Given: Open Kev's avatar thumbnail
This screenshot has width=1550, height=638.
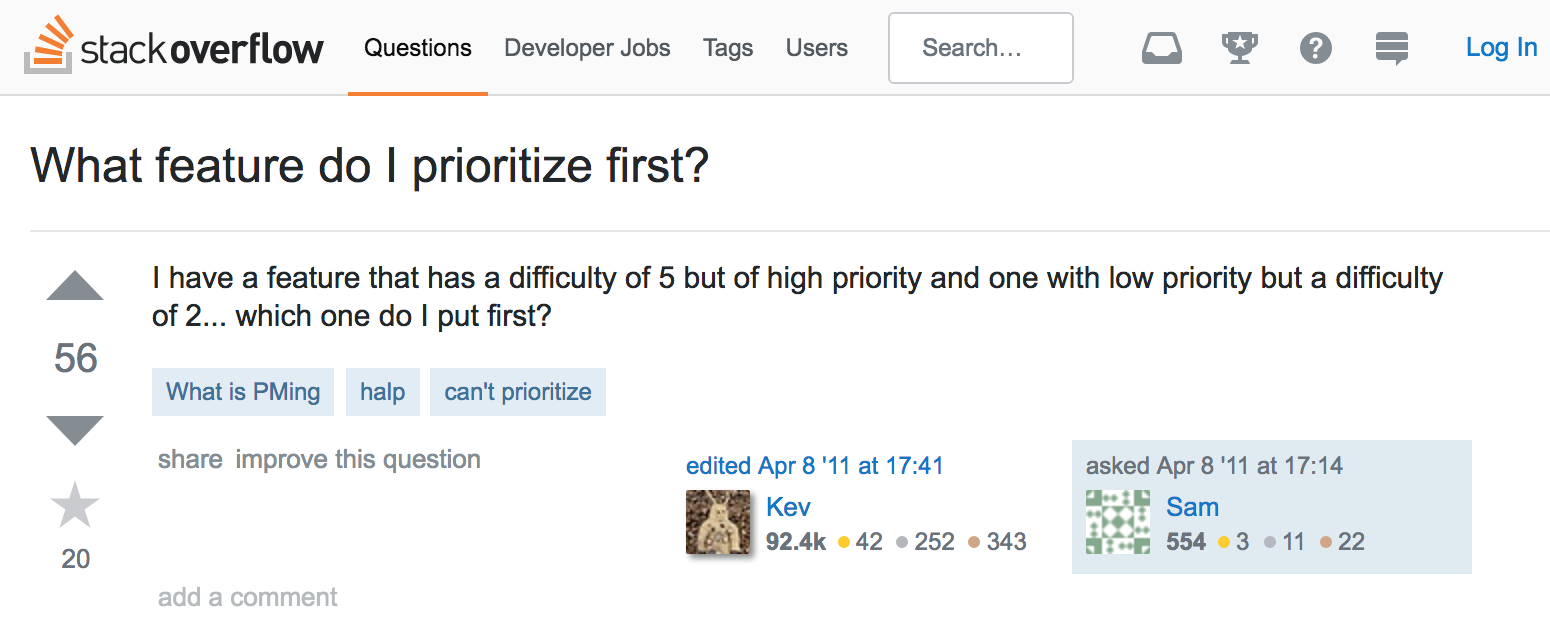Looking at the screenshot, I should [x=718, y=522].
